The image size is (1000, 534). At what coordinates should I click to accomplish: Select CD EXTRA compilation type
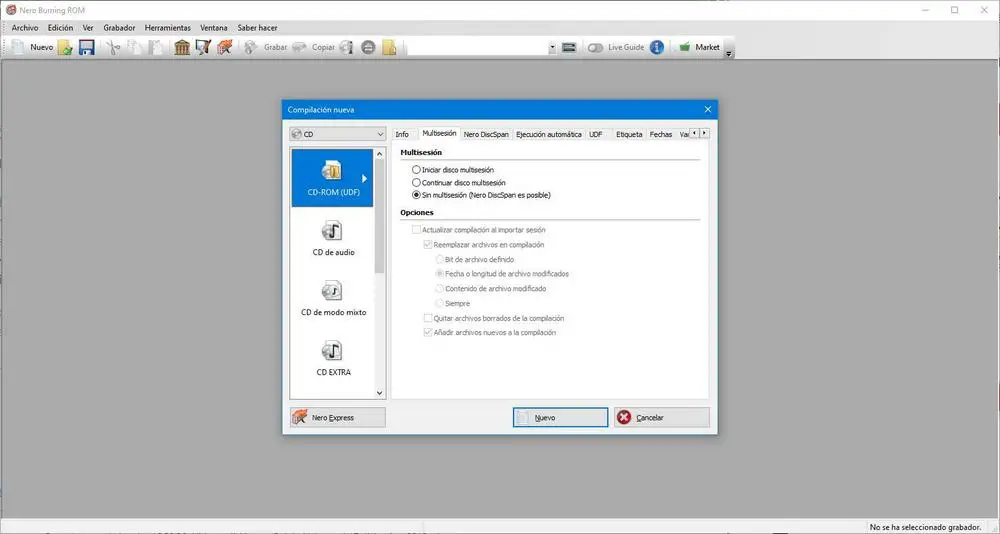332,358
